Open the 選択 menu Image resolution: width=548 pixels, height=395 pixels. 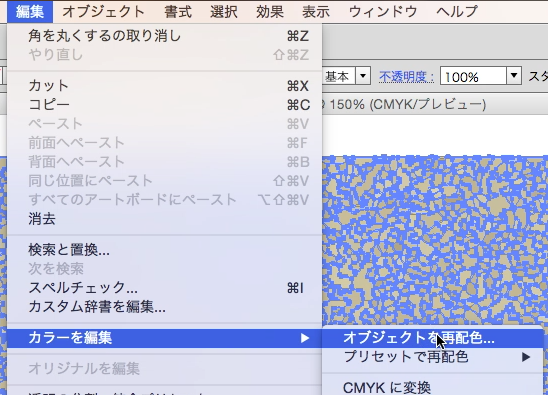point(224,12)
